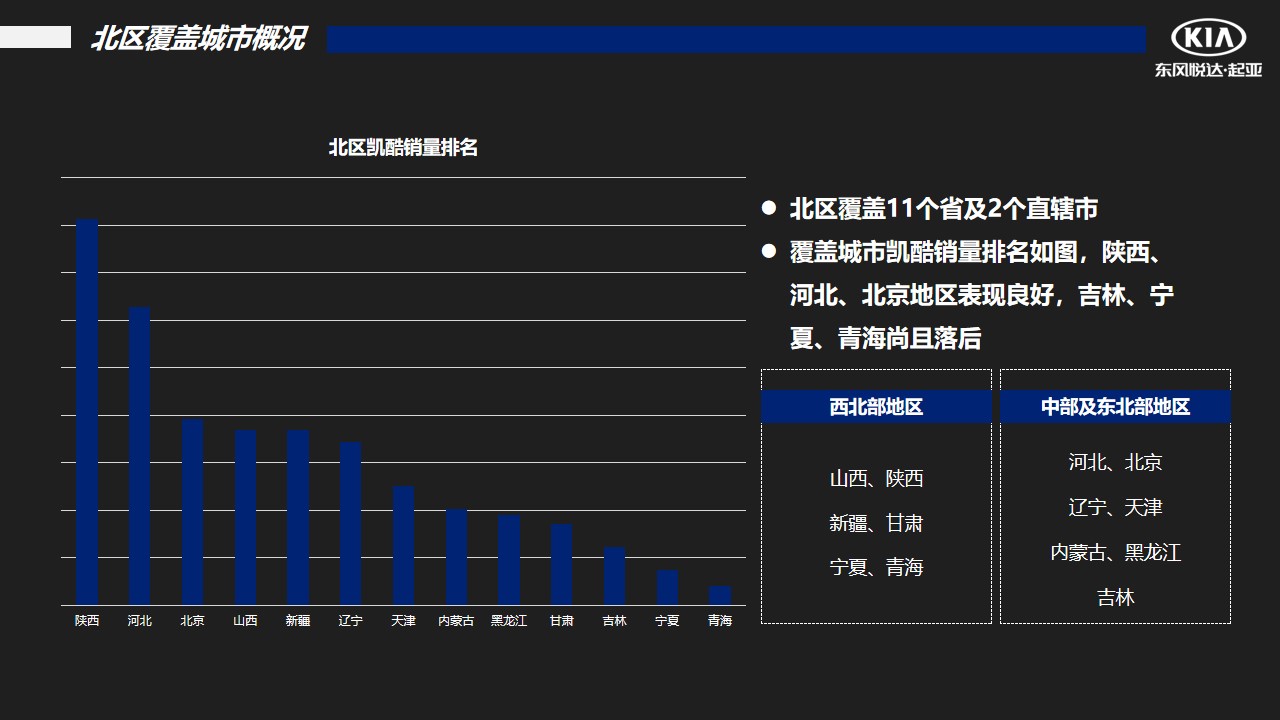Click the text 内蒙古、黑龙江
Image resolution: width=1280 pixels, height=720 pixels.
click(1115, 552)
